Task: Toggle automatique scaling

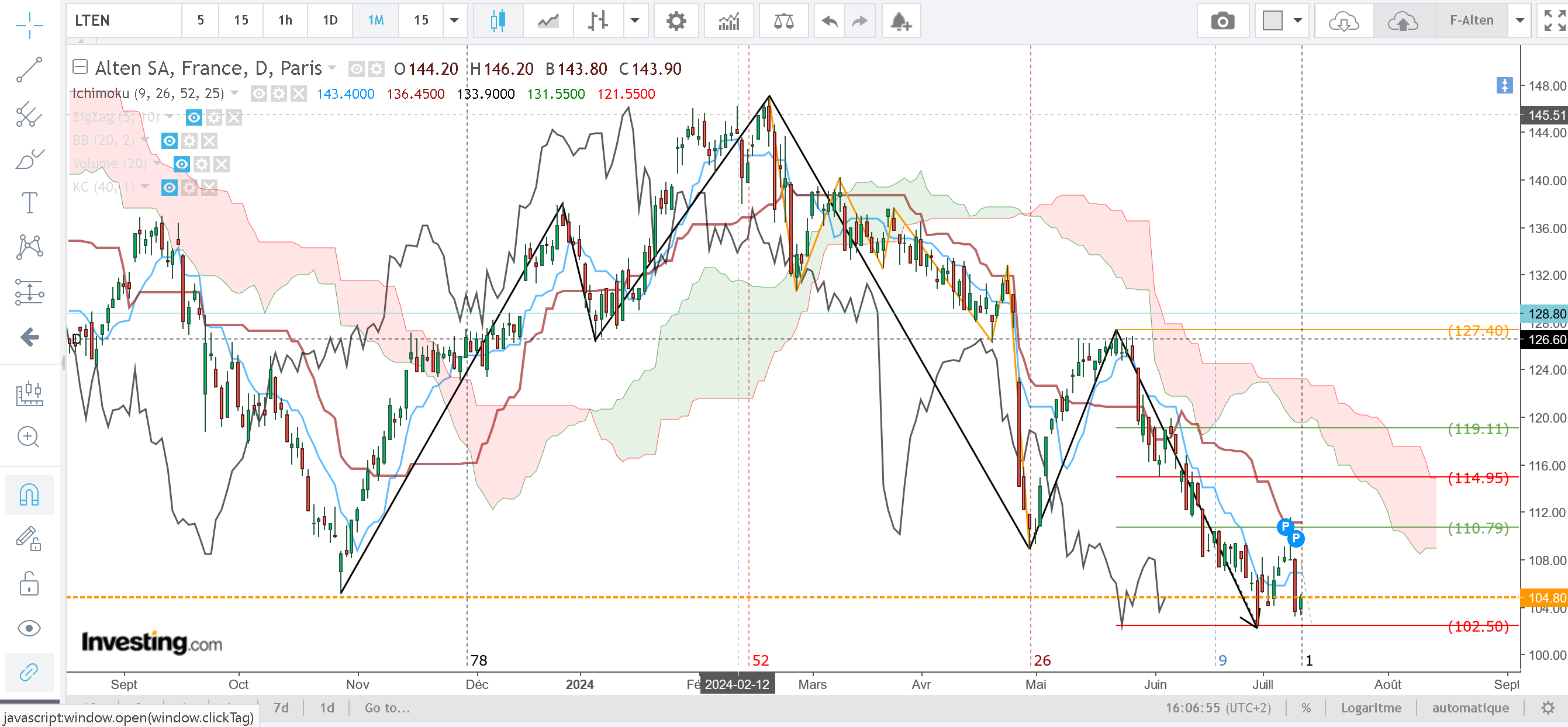Action: tap(1470, 708)
